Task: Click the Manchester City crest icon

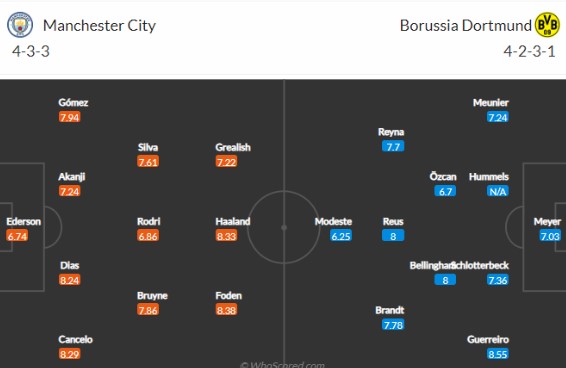Action: pyautogui.click(x=20, y=25)
